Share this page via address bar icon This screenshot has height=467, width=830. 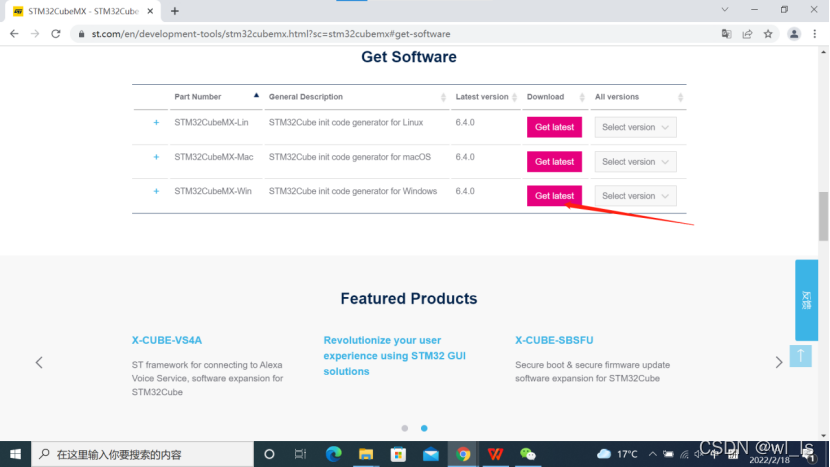(x=747, y=34)
